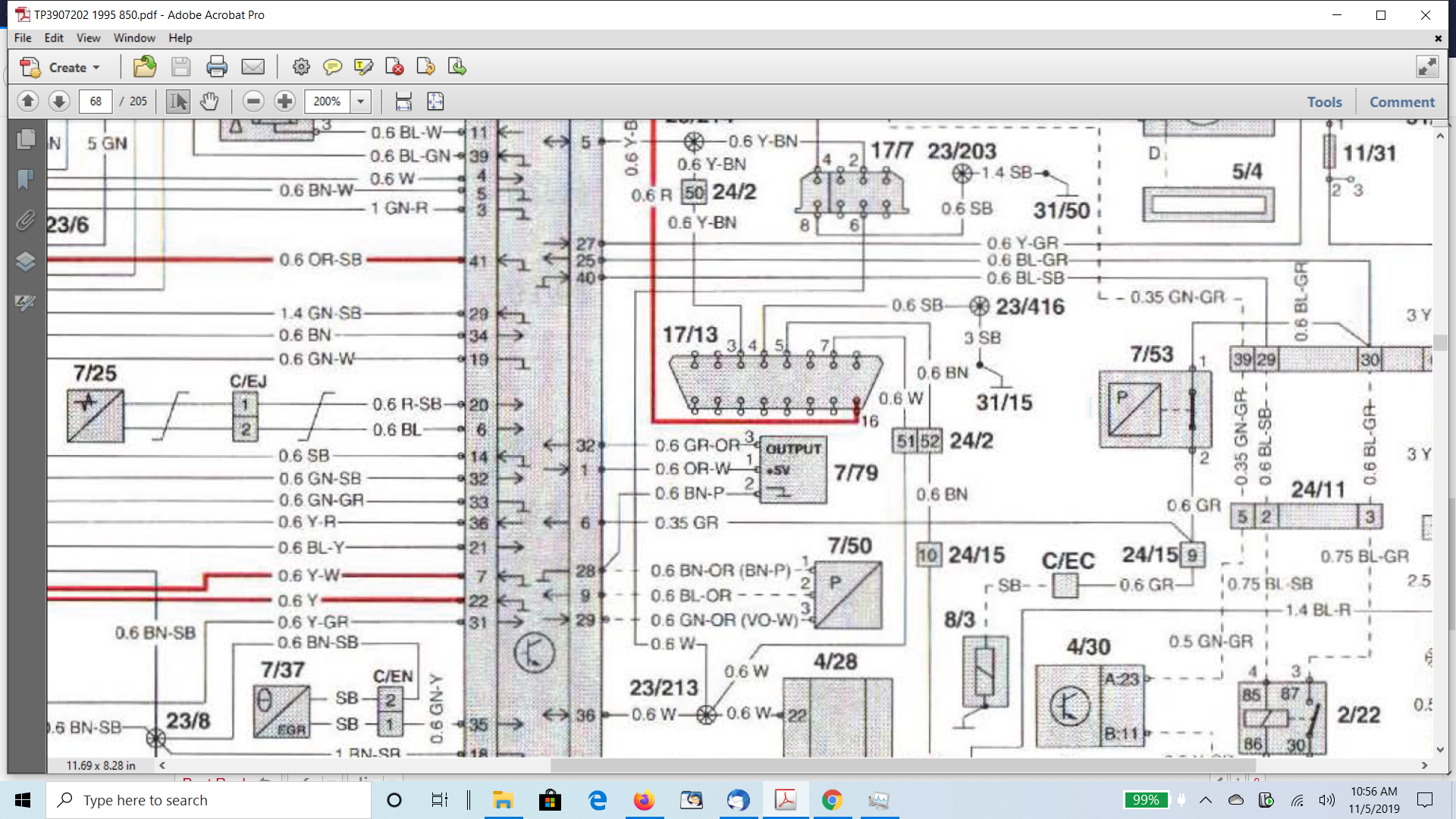Fit page to window width

403,101
